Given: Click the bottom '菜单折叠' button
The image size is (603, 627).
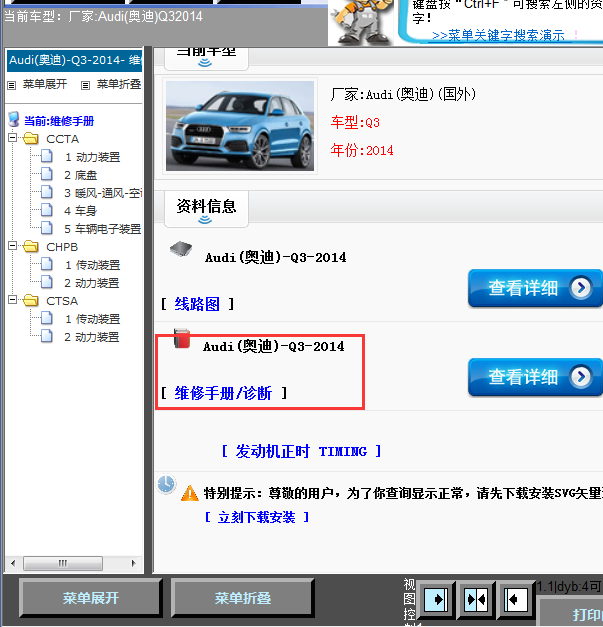Looking at the screenshot, I should pos(242,598).
